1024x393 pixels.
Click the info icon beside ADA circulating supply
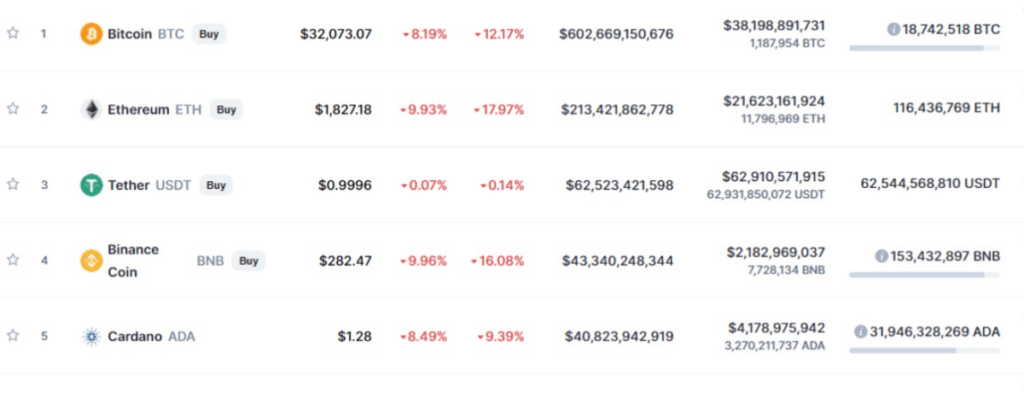(x=861, y=332)
